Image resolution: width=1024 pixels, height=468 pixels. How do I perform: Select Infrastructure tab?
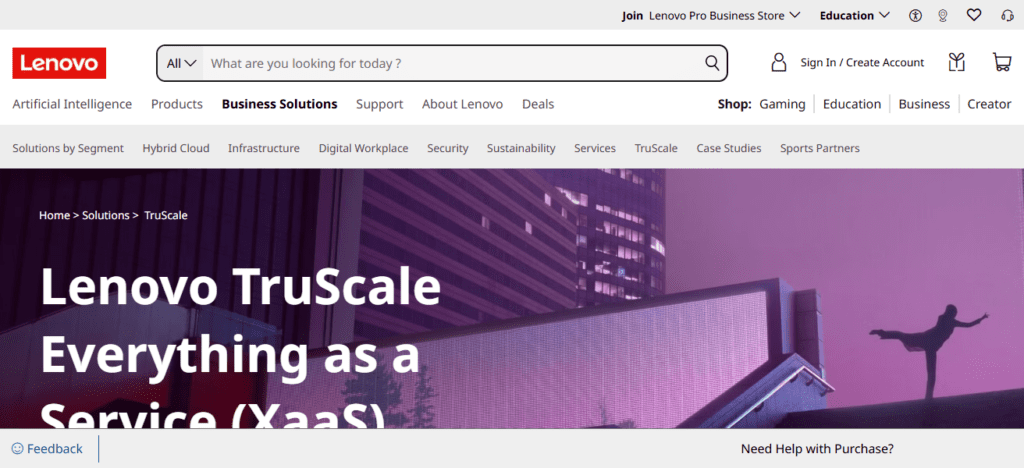point(264,148)
